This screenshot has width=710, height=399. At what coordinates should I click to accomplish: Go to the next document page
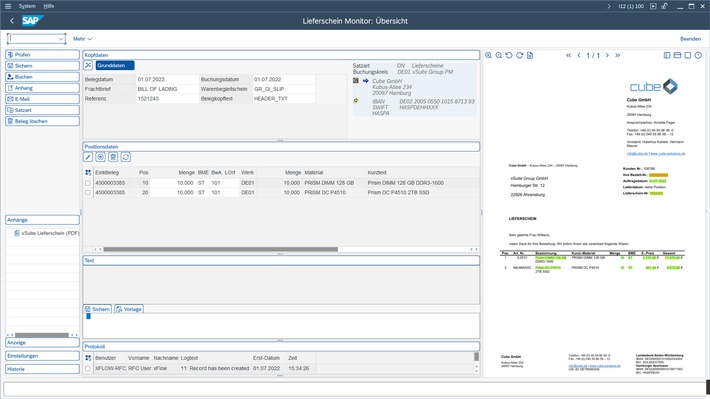(x=607, y=55)
